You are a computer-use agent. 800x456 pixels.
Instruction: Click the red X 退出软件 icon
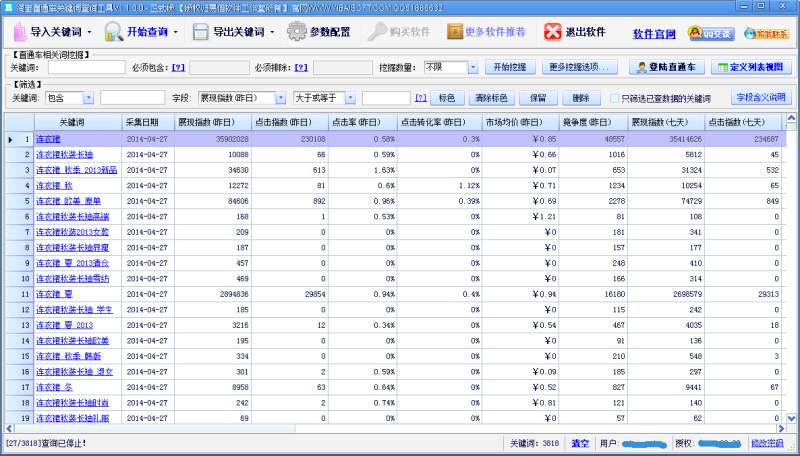[553, 32]
